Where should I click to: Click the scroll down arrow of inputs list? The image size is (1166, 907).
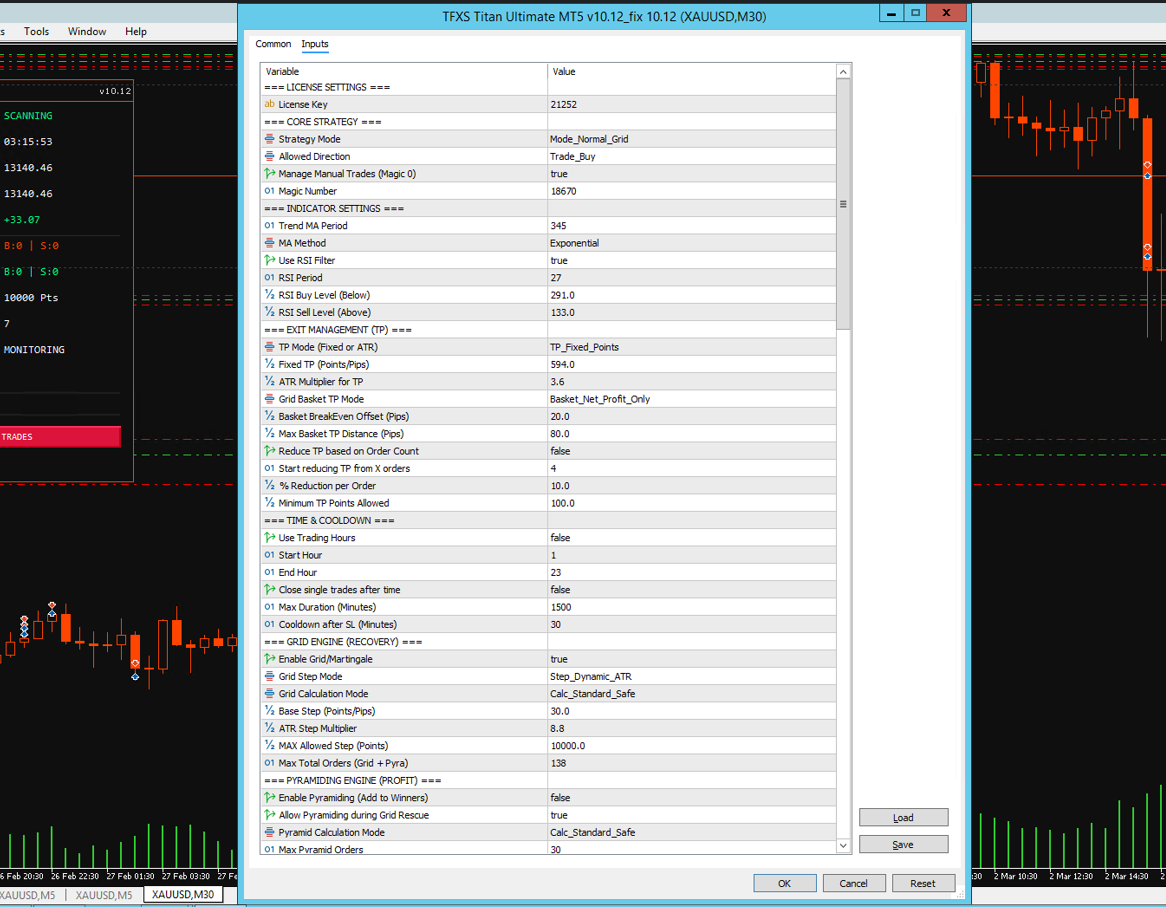click(x=843, y=845)
